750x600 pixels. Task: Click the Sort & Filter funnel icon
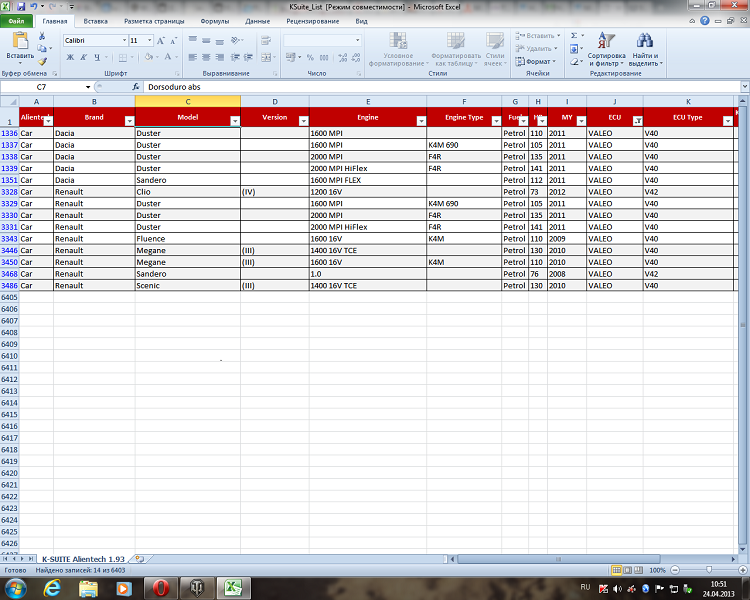coord(606,41)
